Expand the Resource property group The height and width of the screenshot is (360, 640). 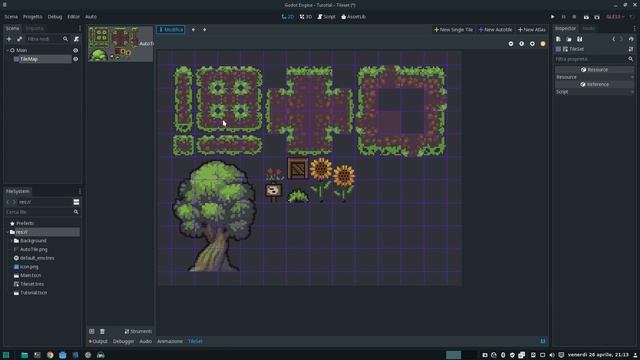pyautogui.click(x=594, y=77)
